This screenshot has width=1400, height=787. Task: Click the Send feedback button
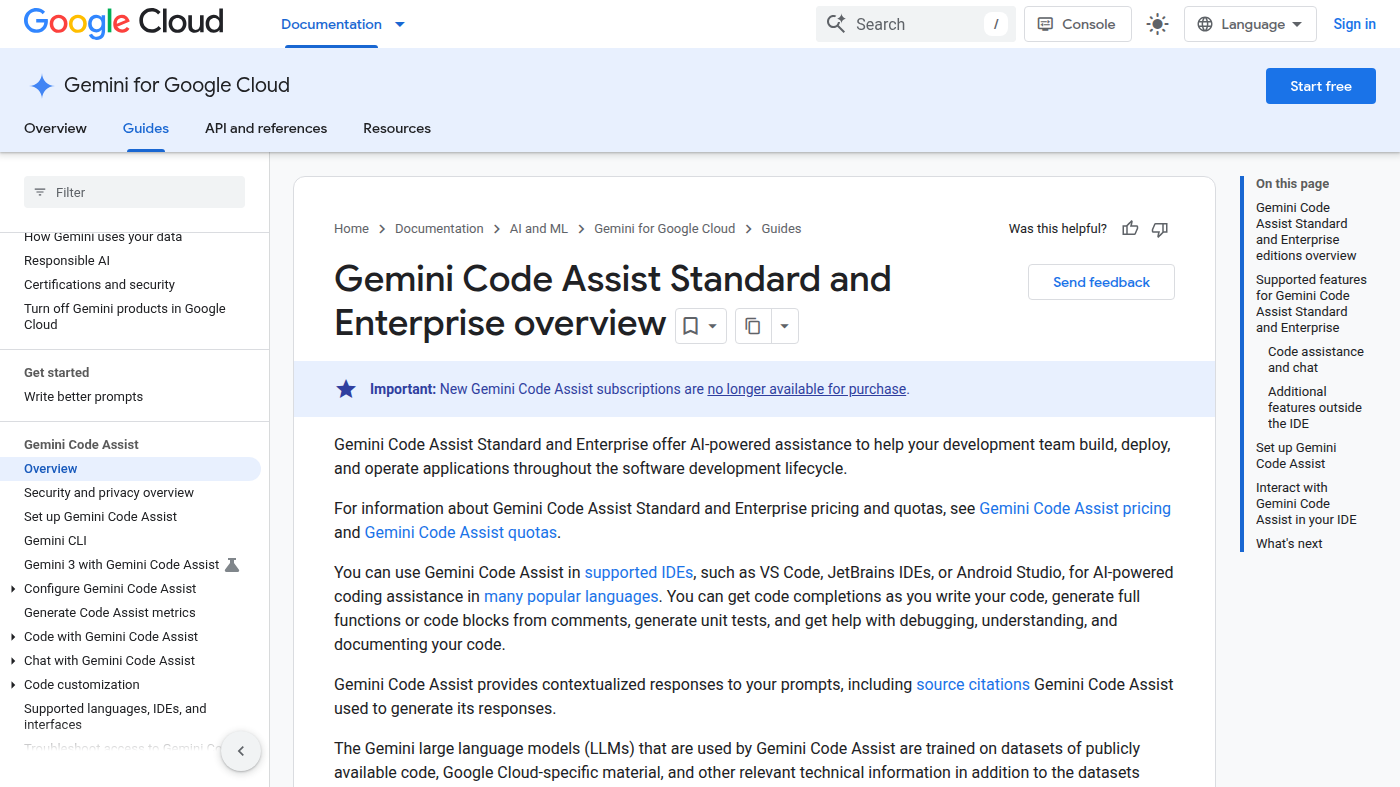(x=1101, y=282)
